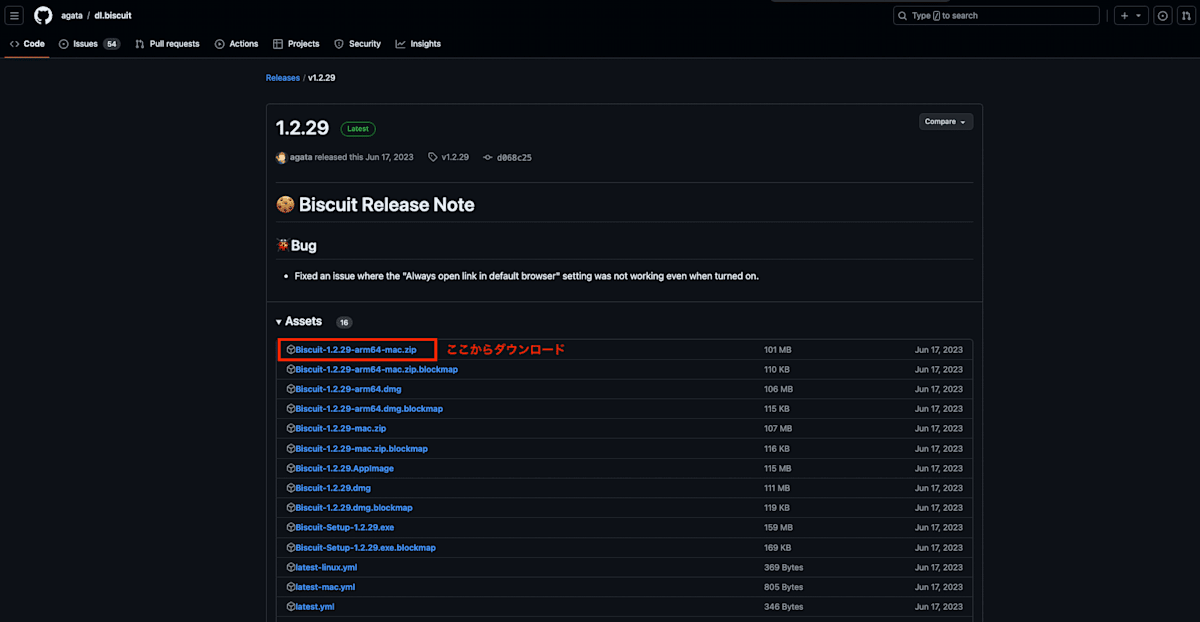This screenshot has height=622, width=1200.
Task: Click the 159 MB size value
Action: (x=778, y=527)
